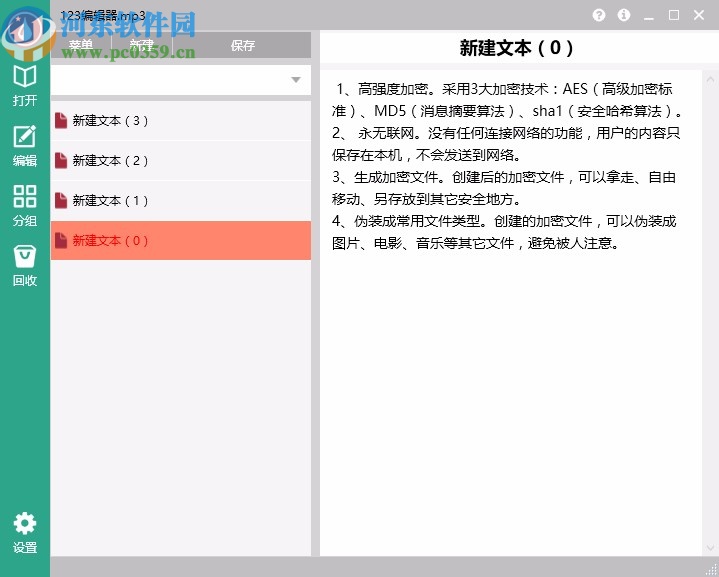The image size is (719, 577).
Task: Click the title heading 新建文本（0）
Action: click(516, 48)
